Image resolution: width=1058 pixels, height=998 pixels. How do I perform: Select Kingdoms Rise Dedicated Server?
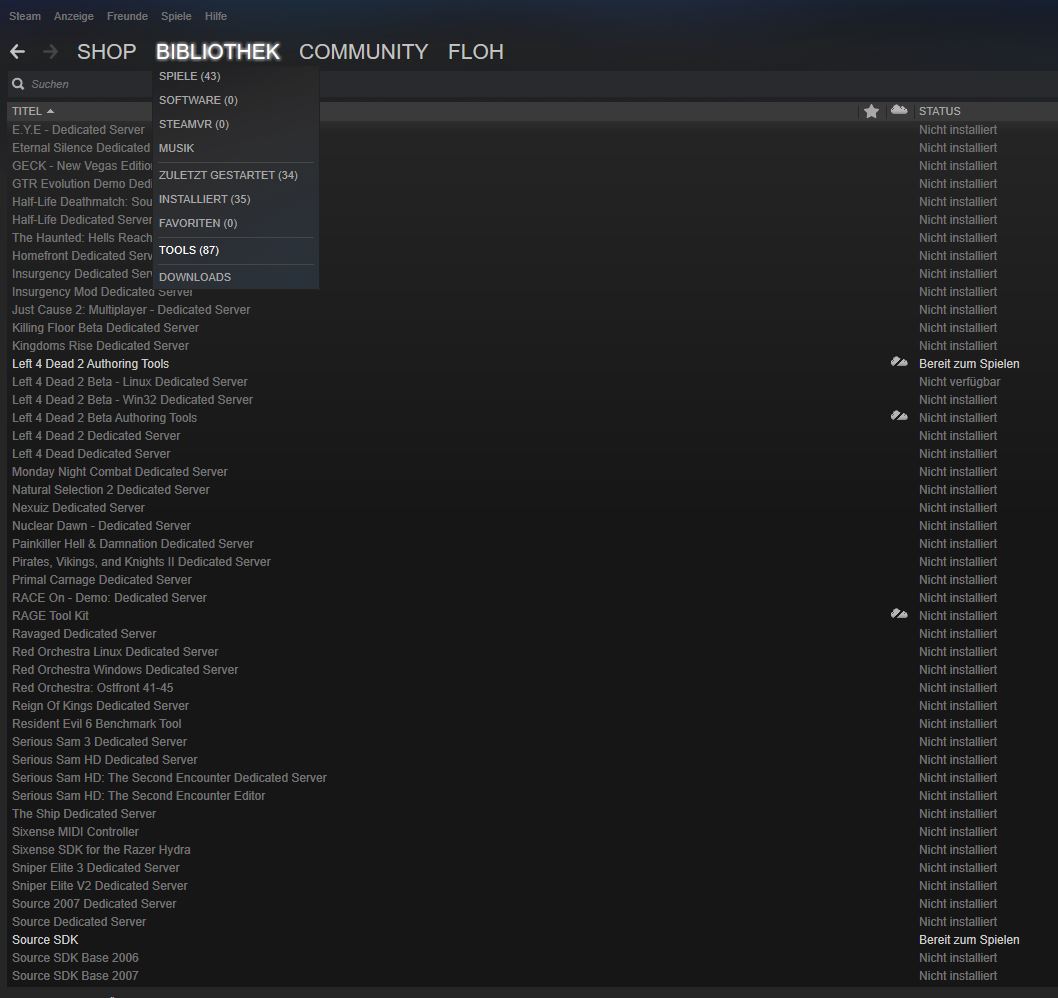pyautogui.click(x=101, y=345)
